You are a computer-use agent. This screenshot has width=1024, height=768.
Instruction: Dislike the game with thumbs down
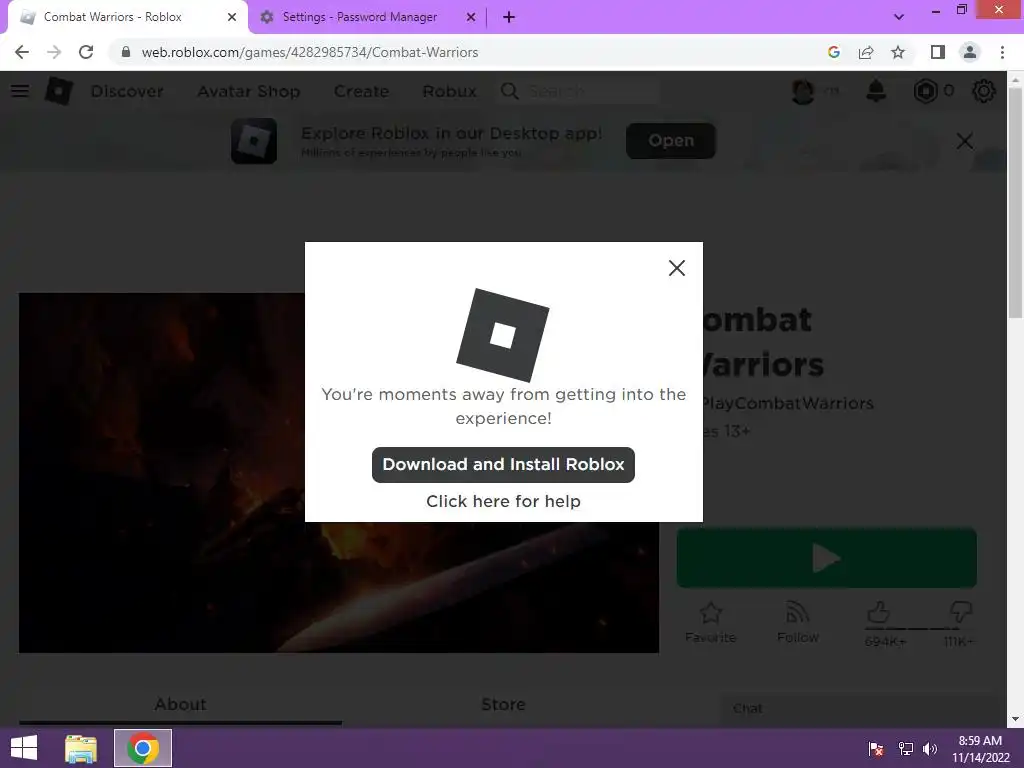pyautogui.click(x=960, y=613)
